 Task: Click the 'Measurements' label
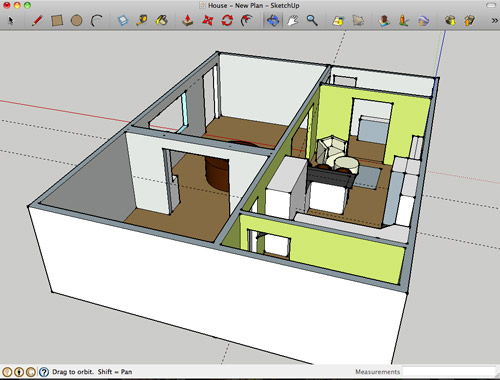(377, 372)
